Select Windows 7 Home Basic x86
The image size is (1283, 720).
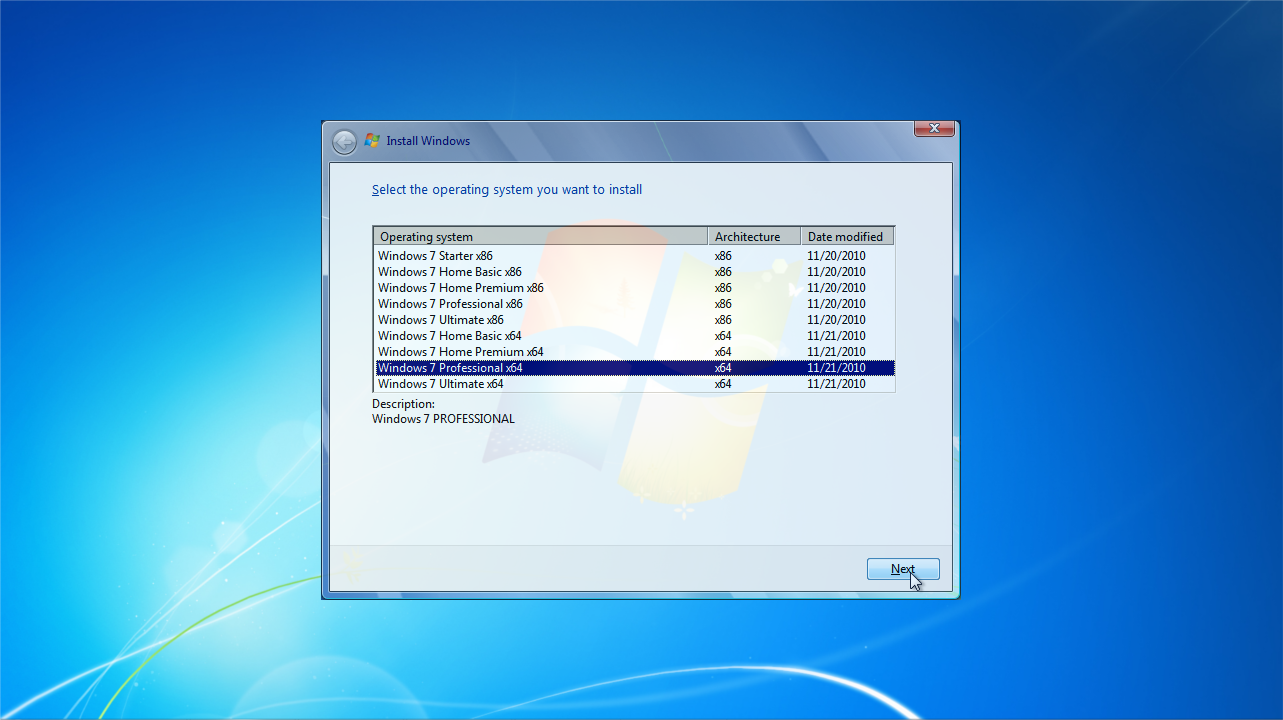[634, 272]
